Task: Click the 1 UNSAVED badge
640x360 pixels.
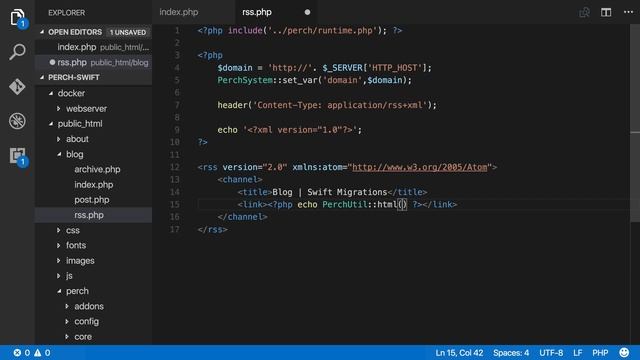Action: tap(128, 32)
